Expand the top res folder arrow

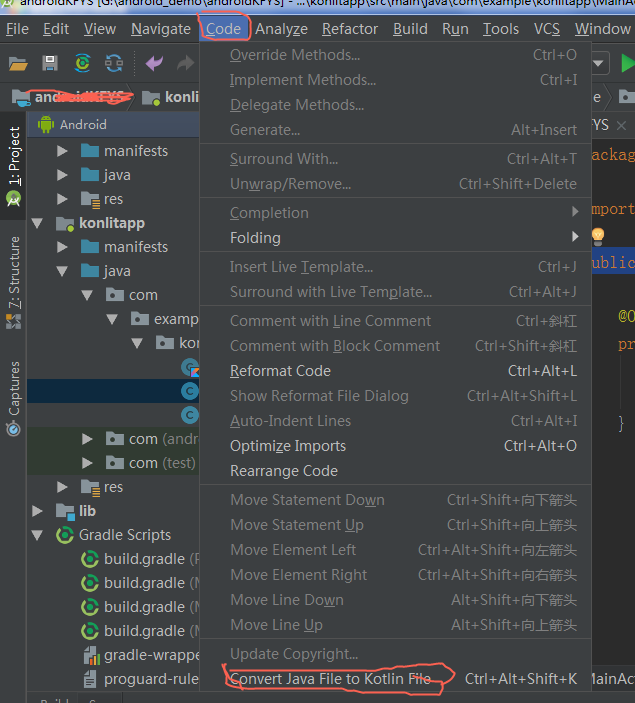click(x=62, y=199)
